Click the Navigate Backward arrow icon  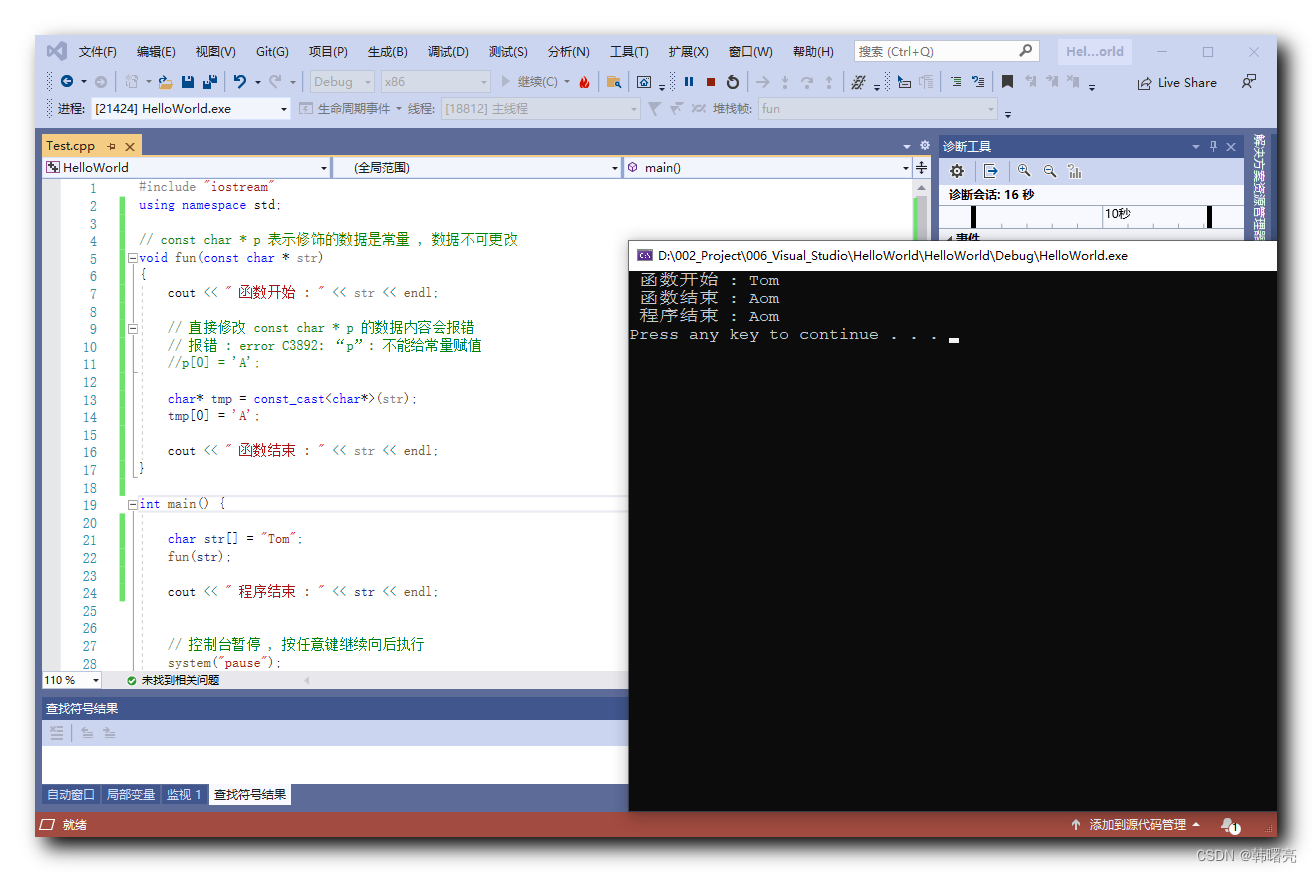66,82
